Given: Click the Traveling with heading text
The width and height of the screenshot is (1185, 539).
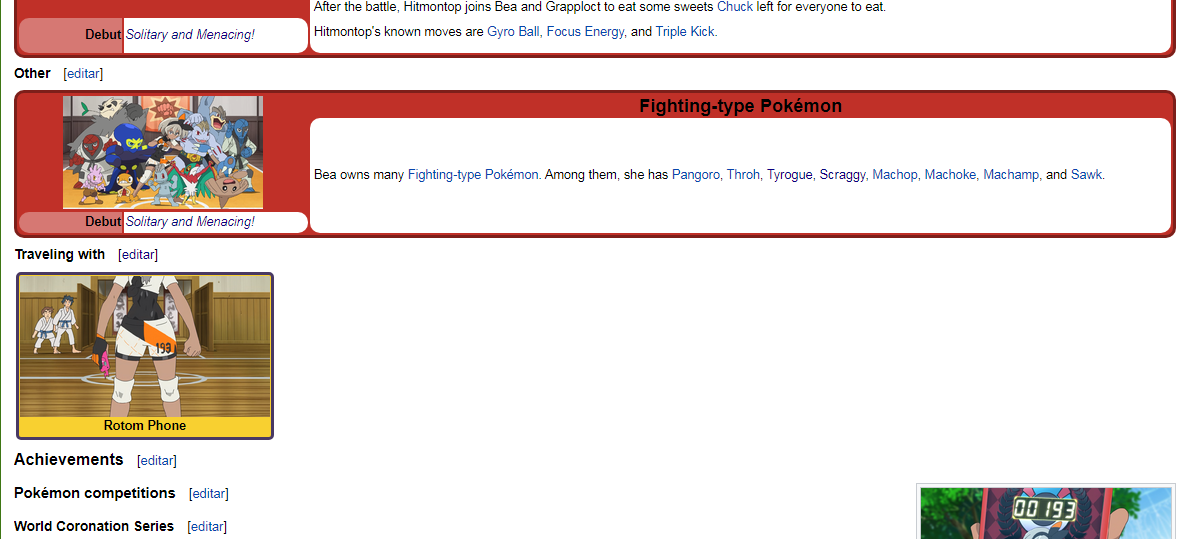Looking at the screenshot, I should pyautogui.click(x=60, y=254).
